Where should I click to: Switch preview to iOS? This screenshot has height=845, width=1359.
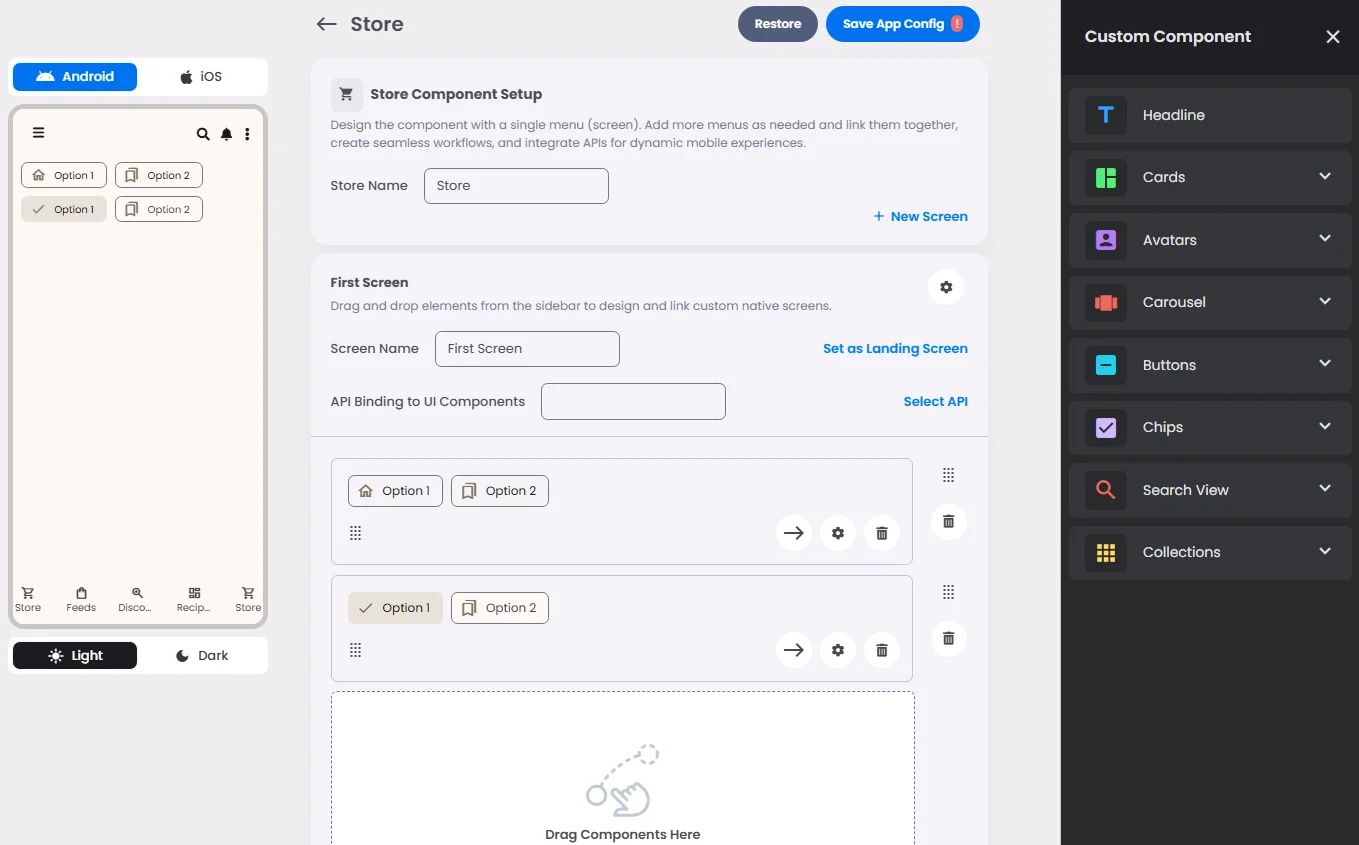click(201, 76)
